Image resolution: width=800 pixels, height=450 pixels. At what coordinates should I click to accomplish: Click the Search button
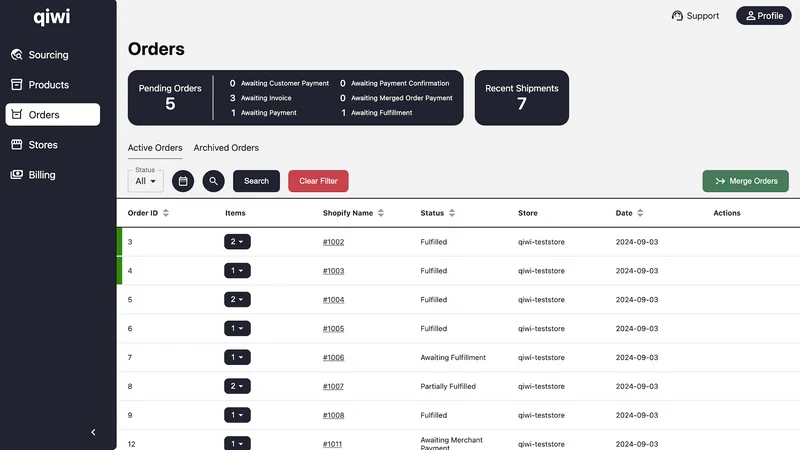tap(256, 181)
